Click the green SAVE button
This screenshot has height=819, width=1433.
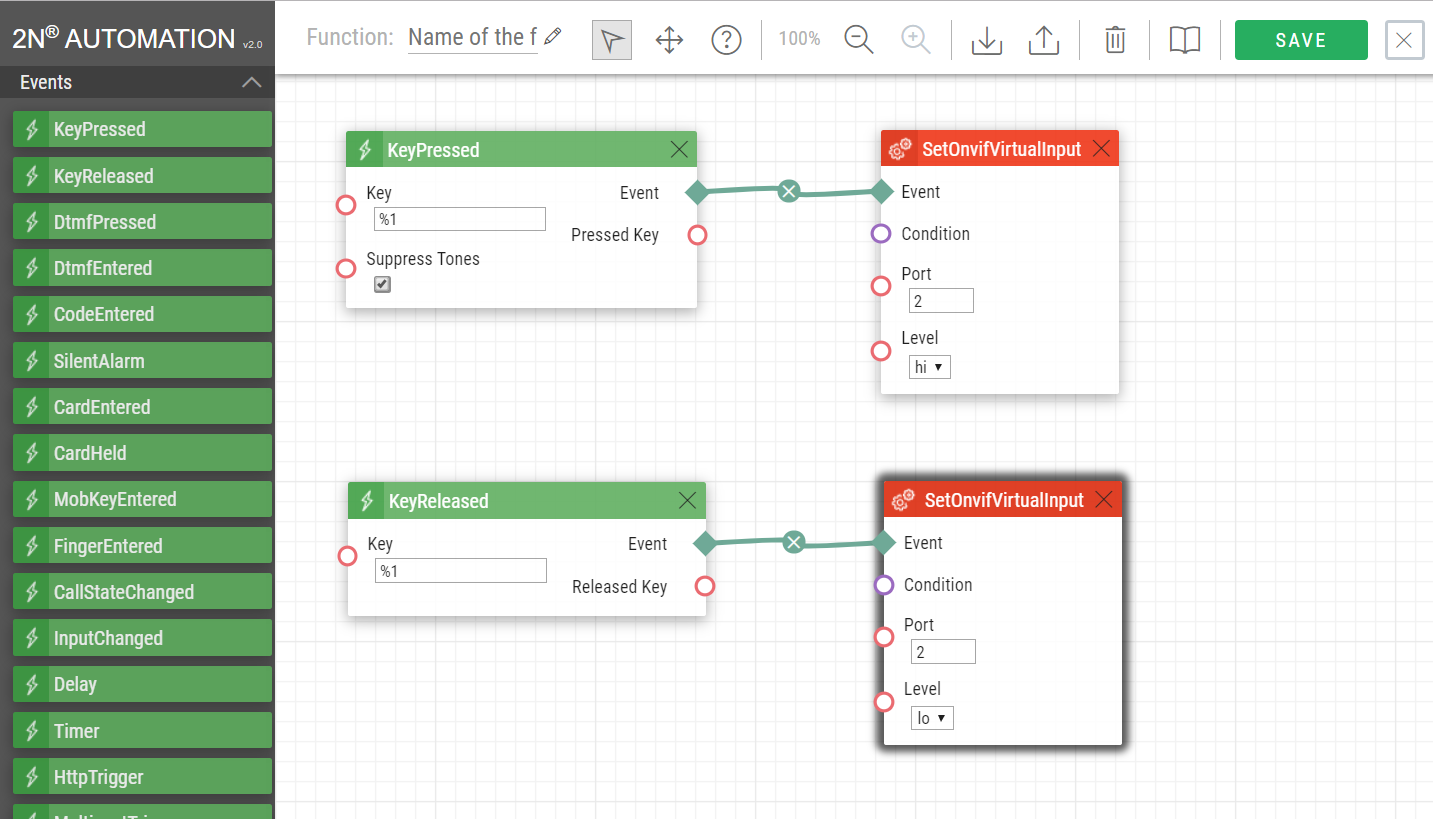click(x=1301, y=40)
